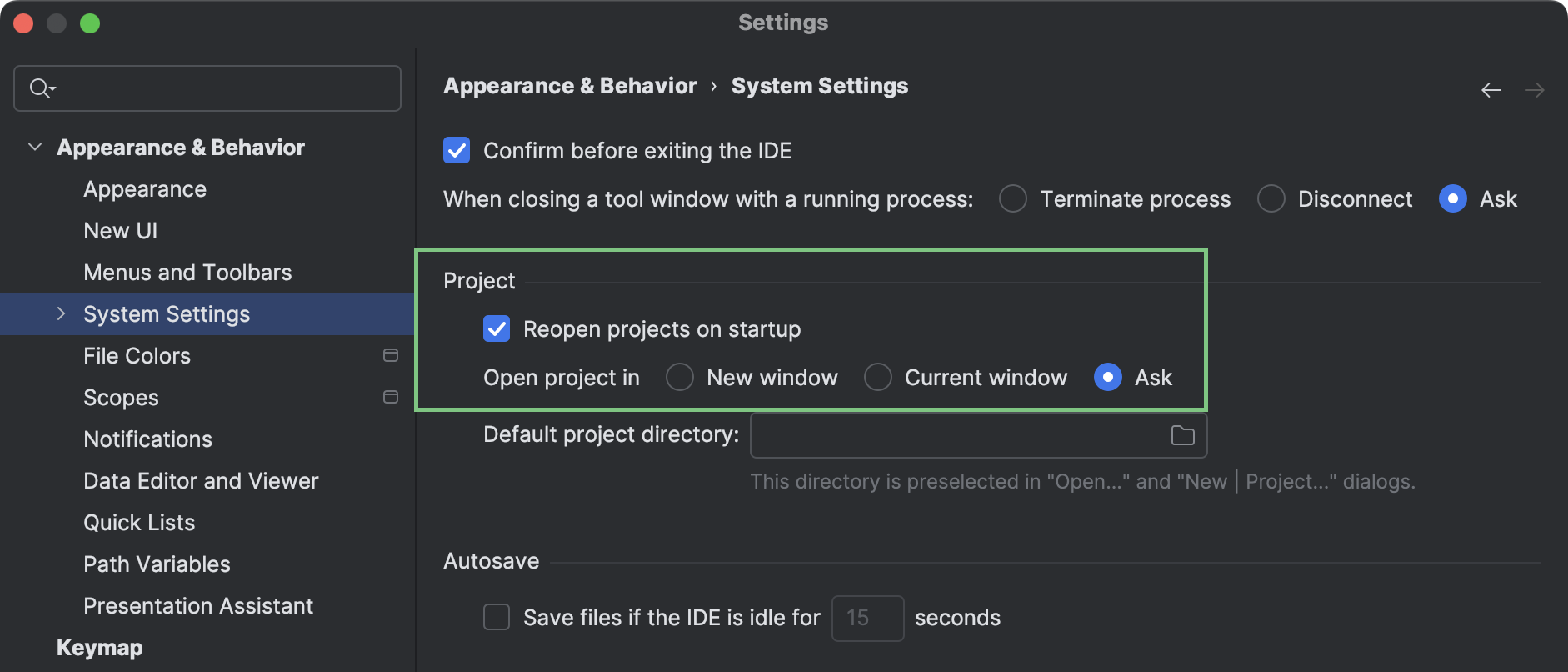Select Notifications in the sidebar
This screenshot has width=1568, height=672.
click(147, 439)
